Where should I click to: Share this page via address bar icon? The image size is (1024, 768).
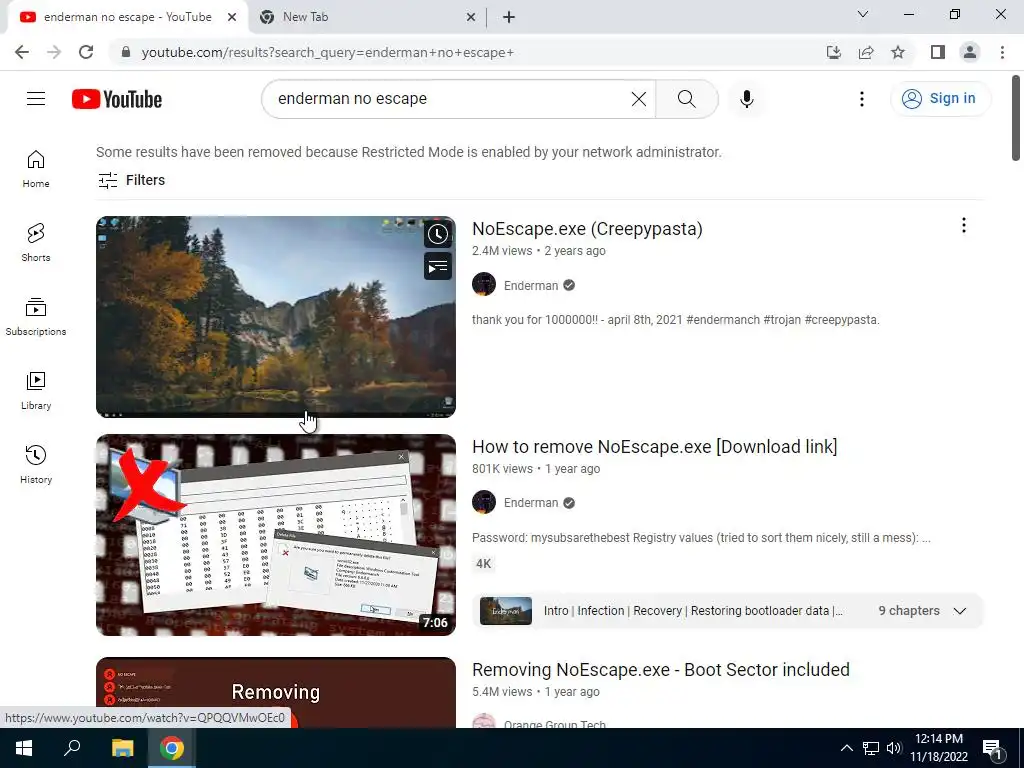click(866, 52)
